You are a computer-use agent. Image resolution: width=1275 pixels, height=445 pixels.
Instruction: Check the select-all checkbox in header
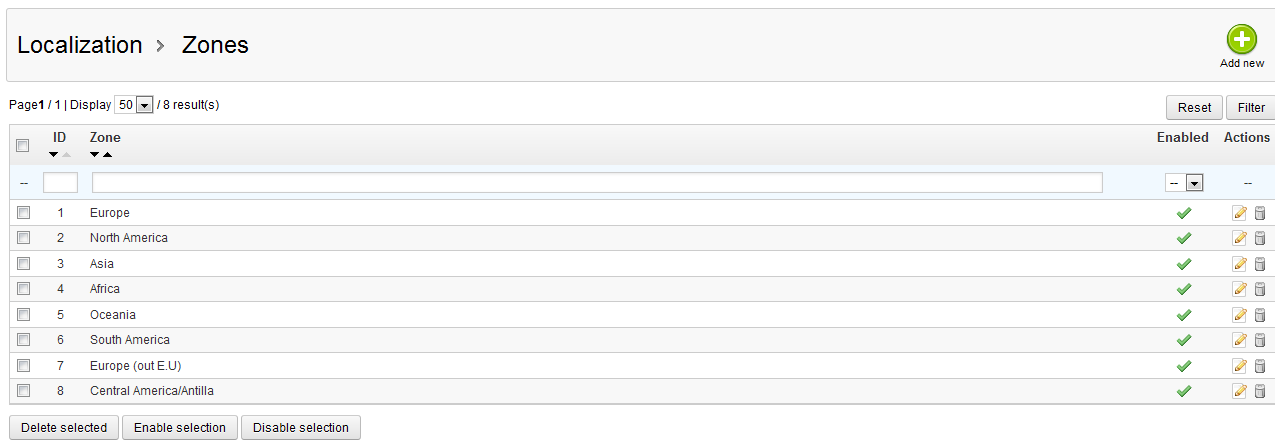[23, 146]
